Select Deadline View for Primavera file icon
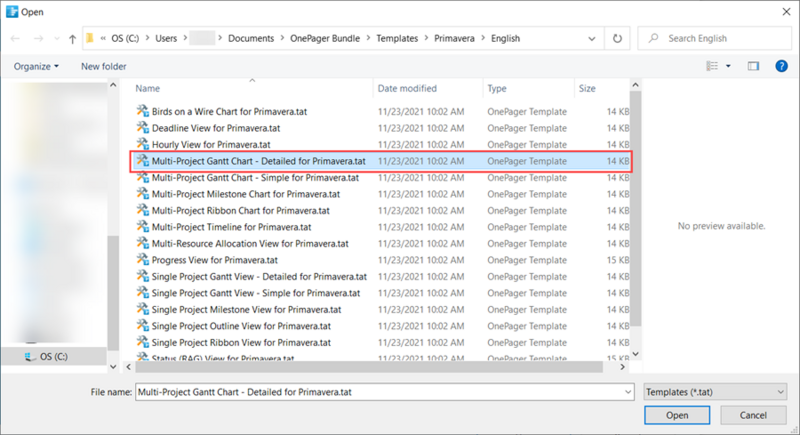Viewport: 800px width, 435px height. 143,127
